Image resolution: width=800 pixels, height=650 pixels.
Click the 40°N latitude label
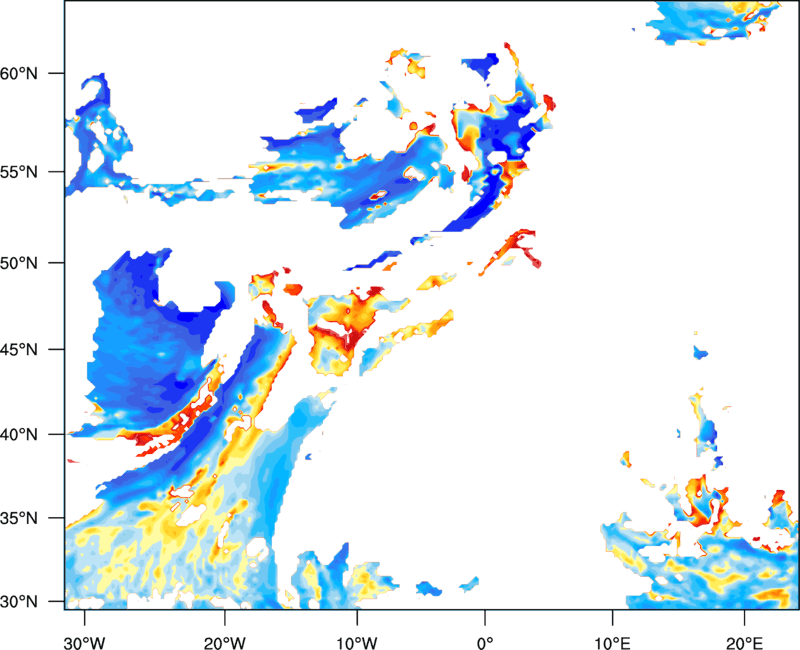click(19, 435)
